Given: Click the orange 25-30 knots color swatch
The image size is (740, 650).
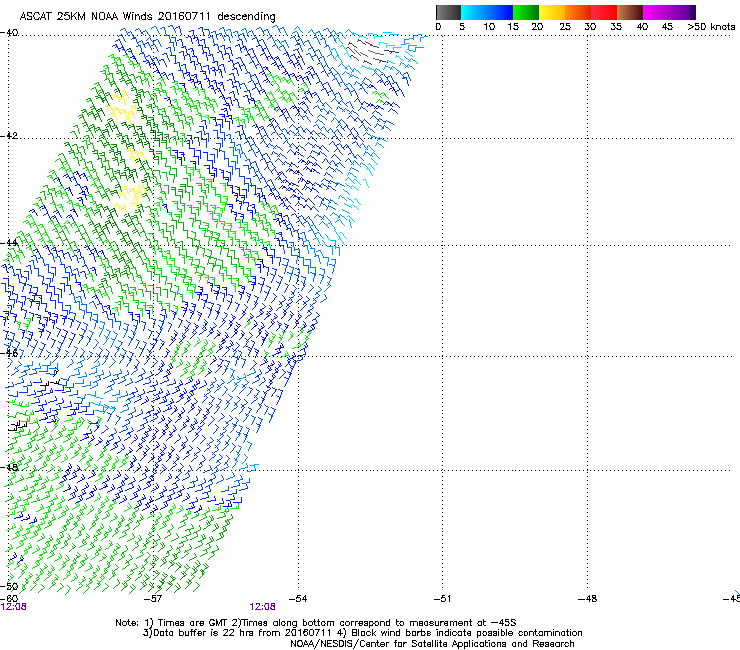Looking at the screenshot, I should click(x=578, y=12).
